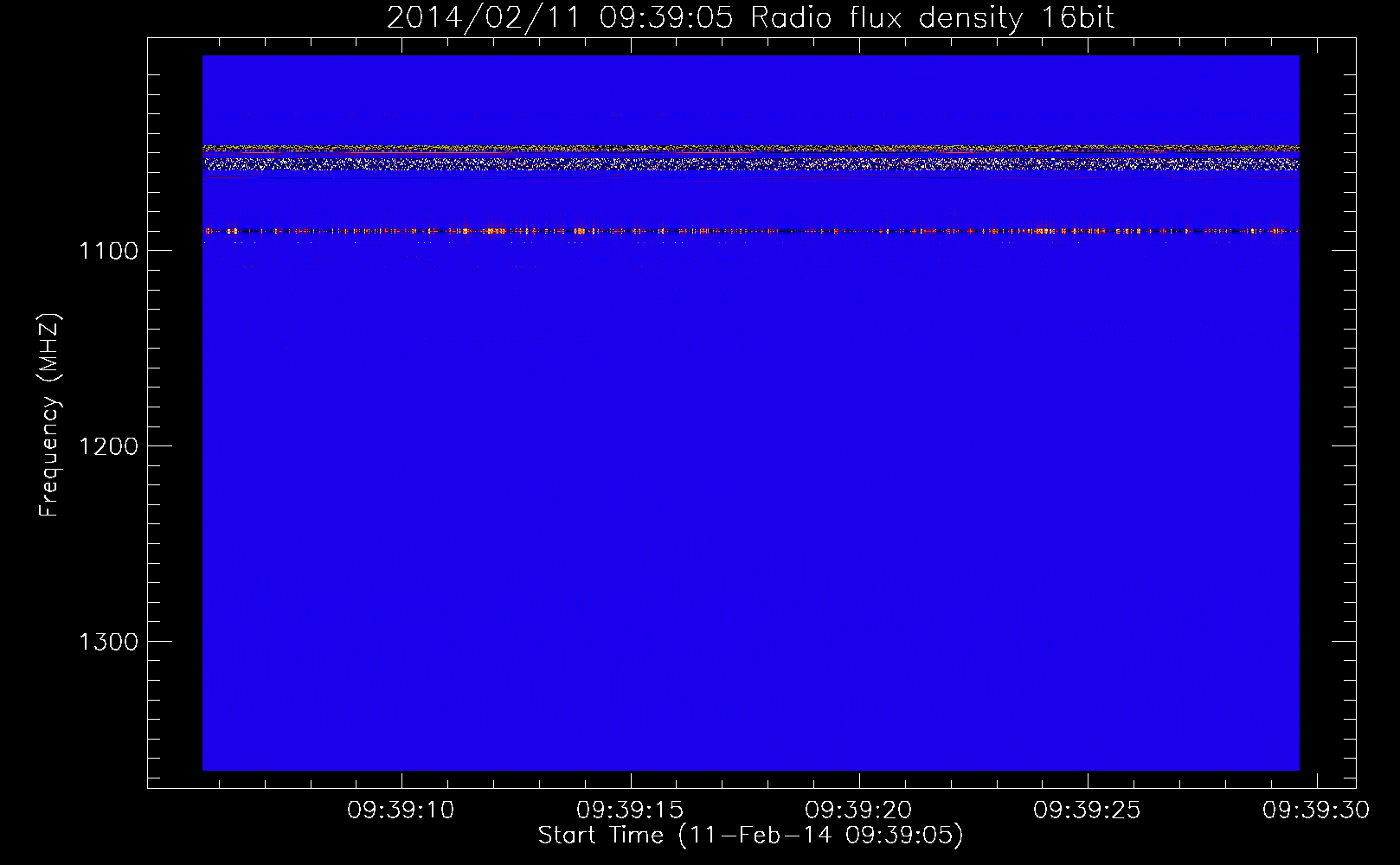Screen dimensions: 1400x865
Task: Click the 09:39:30 time tick label
Action: pyautogui.click(x=1316, y=811)
